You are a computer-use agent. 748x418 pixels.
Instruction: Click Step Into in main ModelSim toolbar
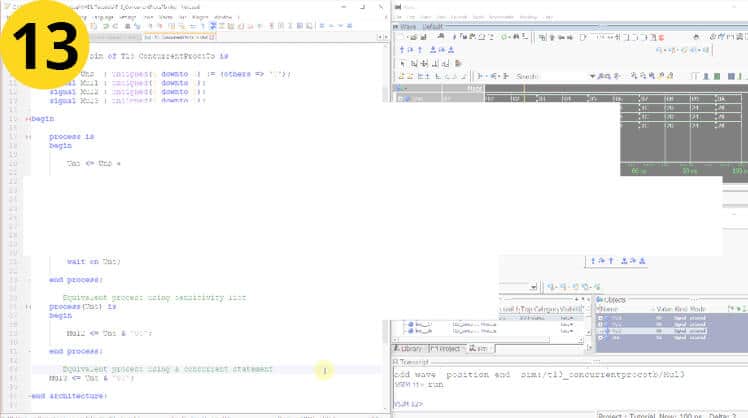point(593,261)
